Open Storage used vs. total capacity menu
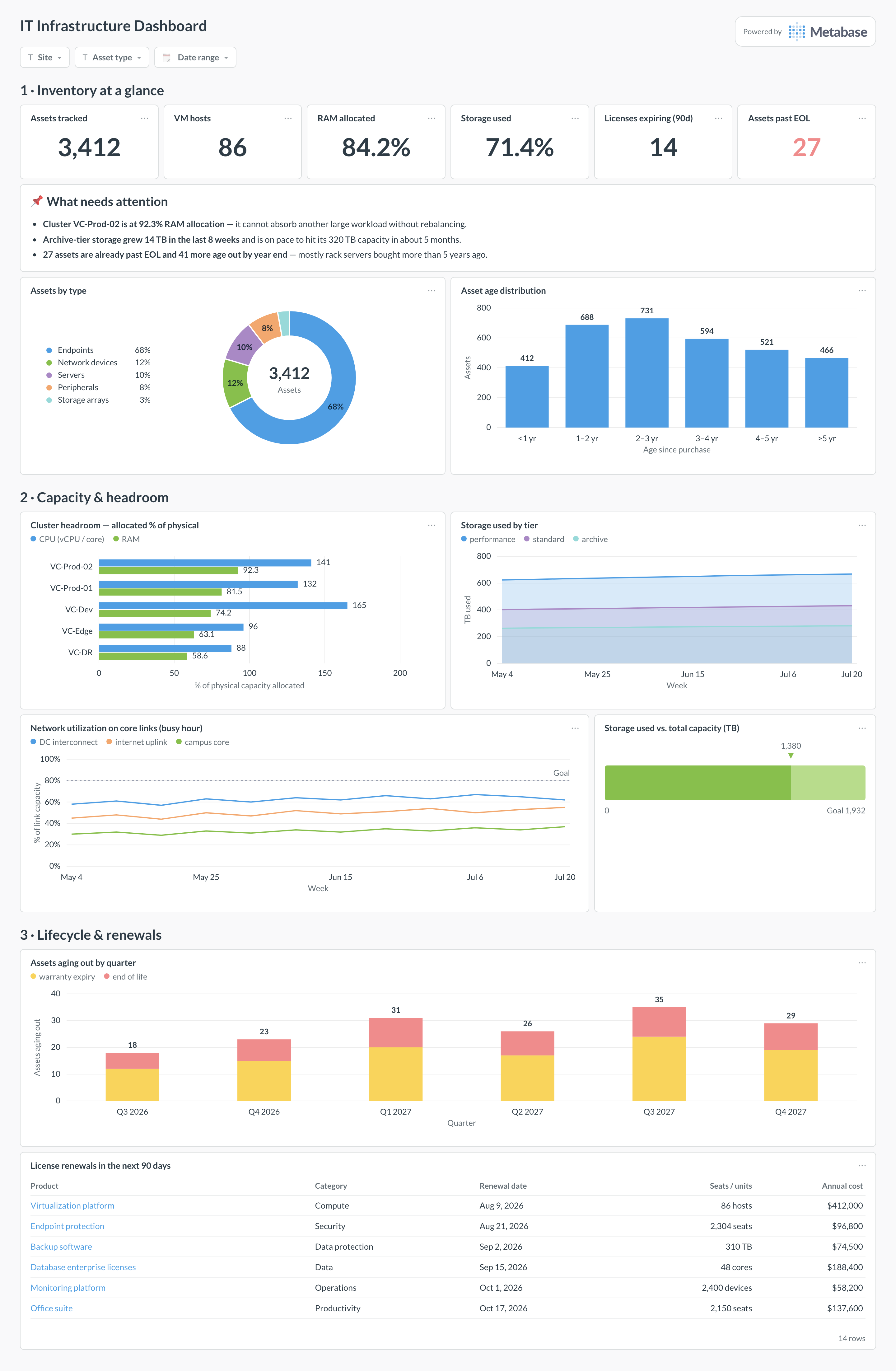896x1371 pixels. [862, 728]
